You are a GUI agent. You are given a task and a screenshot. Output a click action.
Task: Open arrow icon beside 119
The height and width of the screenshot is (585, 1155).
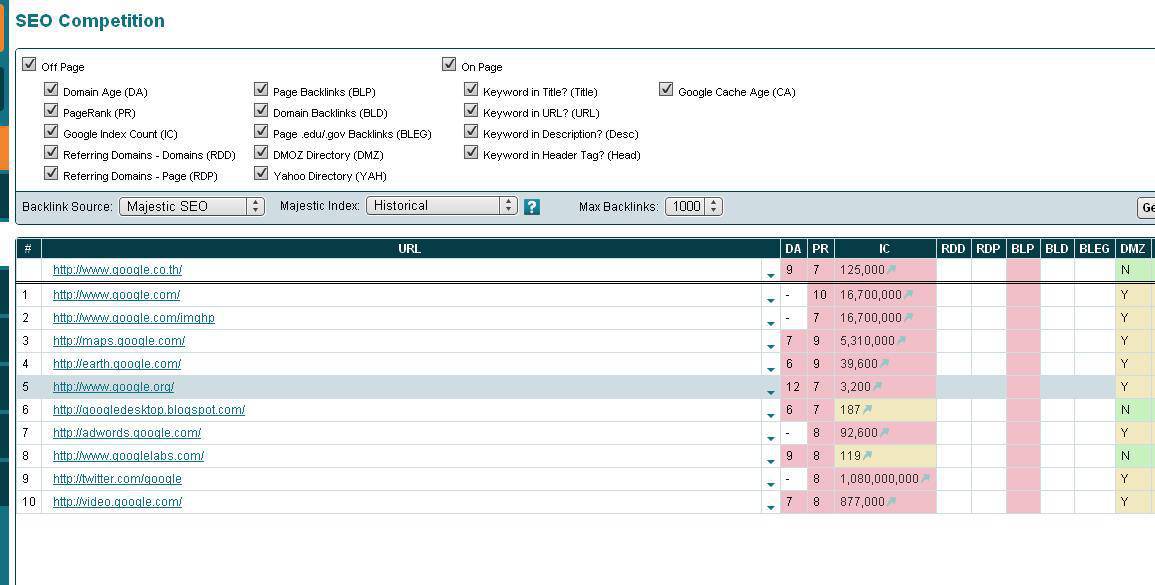click(867, 455)
